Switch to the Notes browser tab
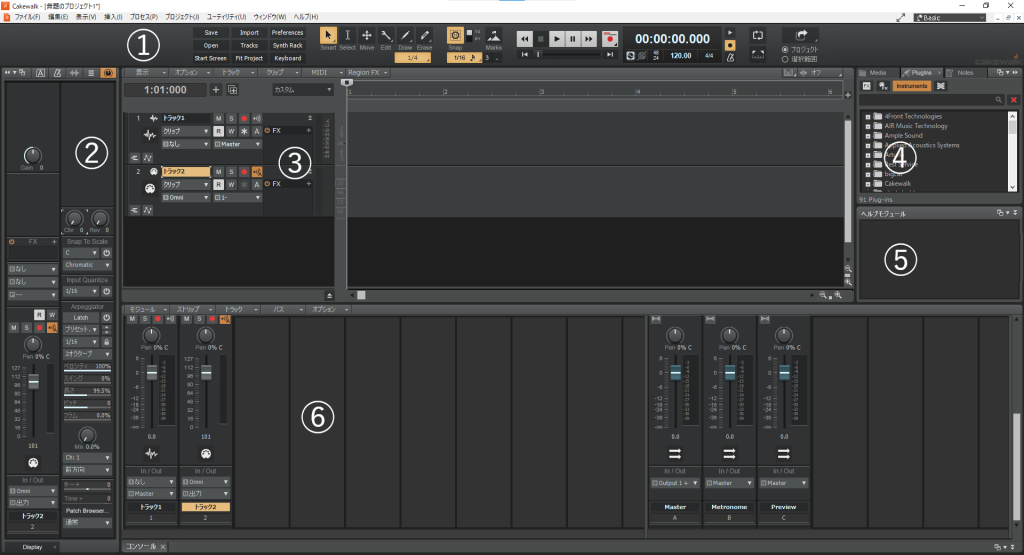 point(965,72)
